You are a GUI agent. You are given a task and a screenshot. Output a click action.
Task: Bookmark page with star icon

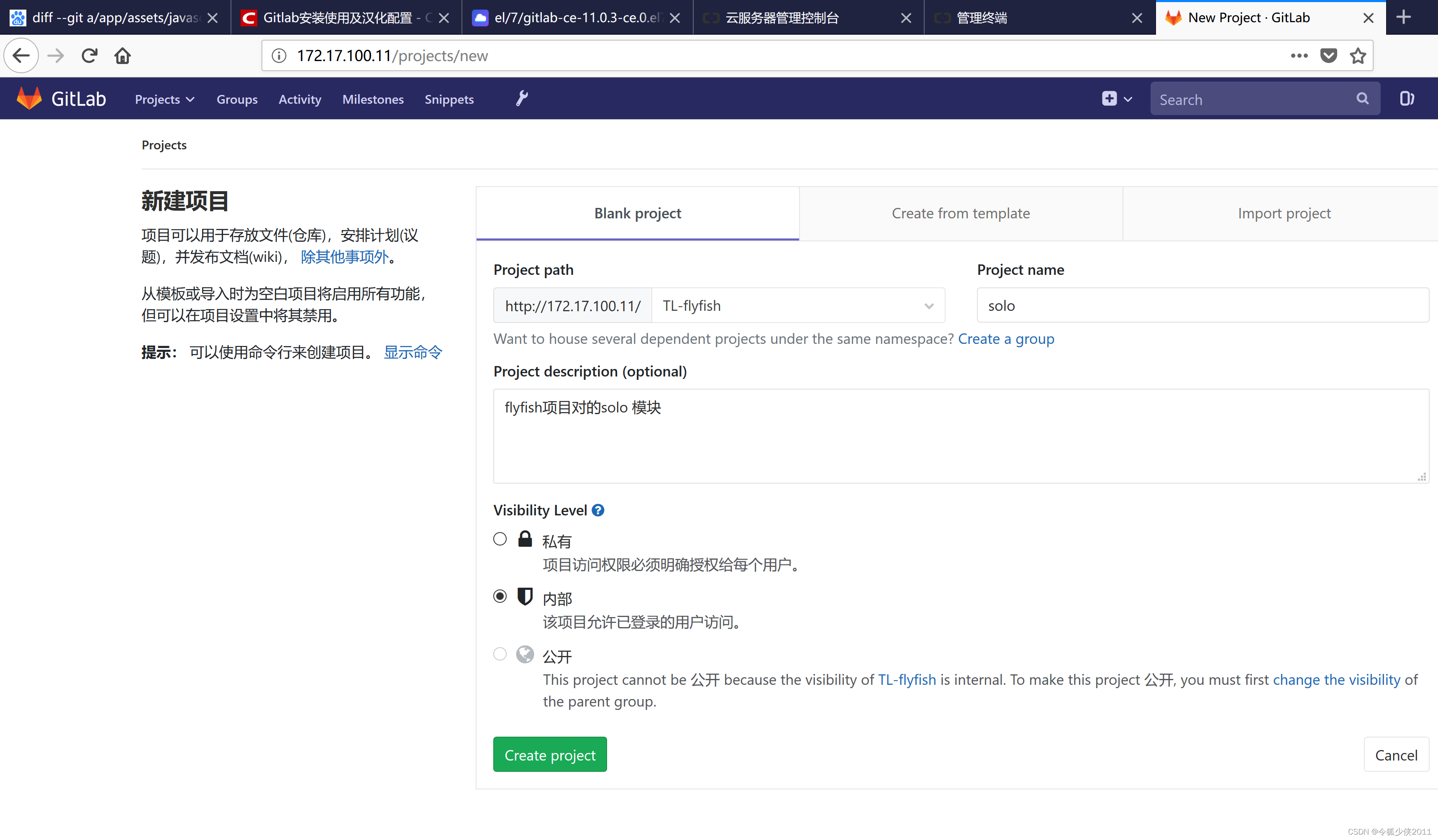(1358, 56)
